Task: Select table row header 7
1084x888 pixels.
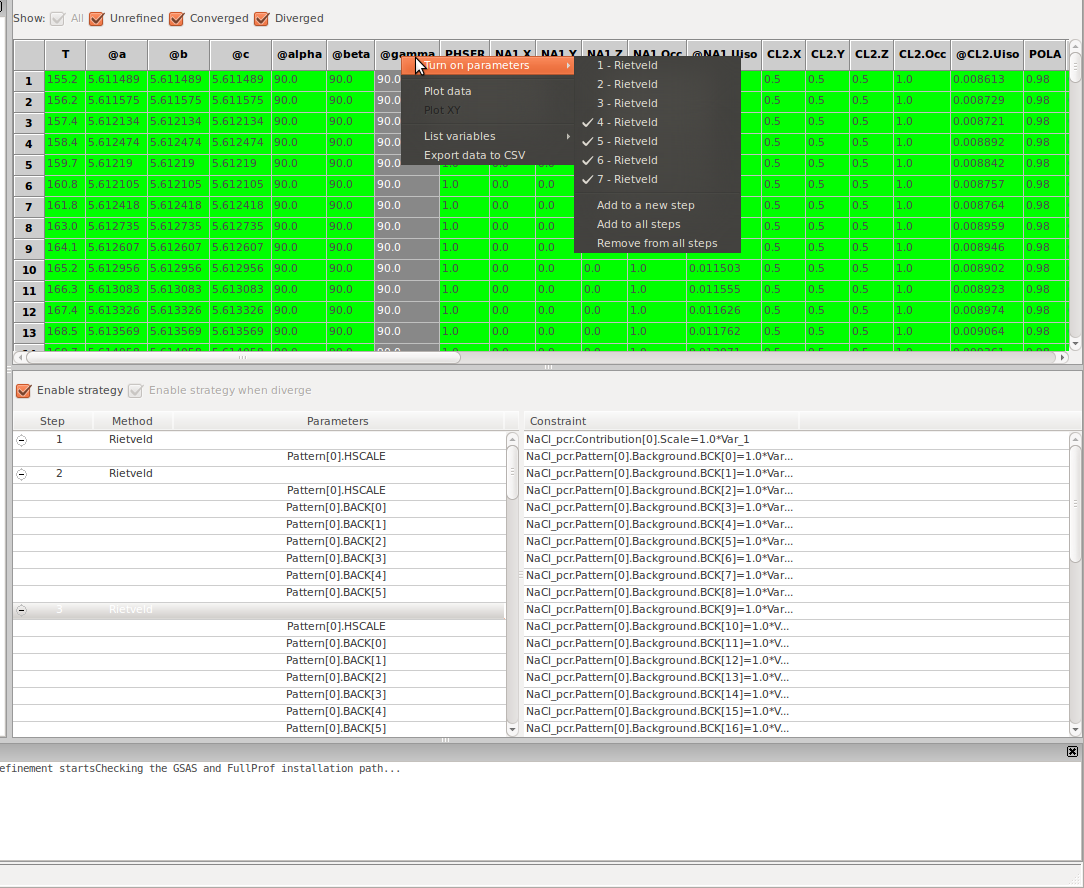Action: (29, 207)
